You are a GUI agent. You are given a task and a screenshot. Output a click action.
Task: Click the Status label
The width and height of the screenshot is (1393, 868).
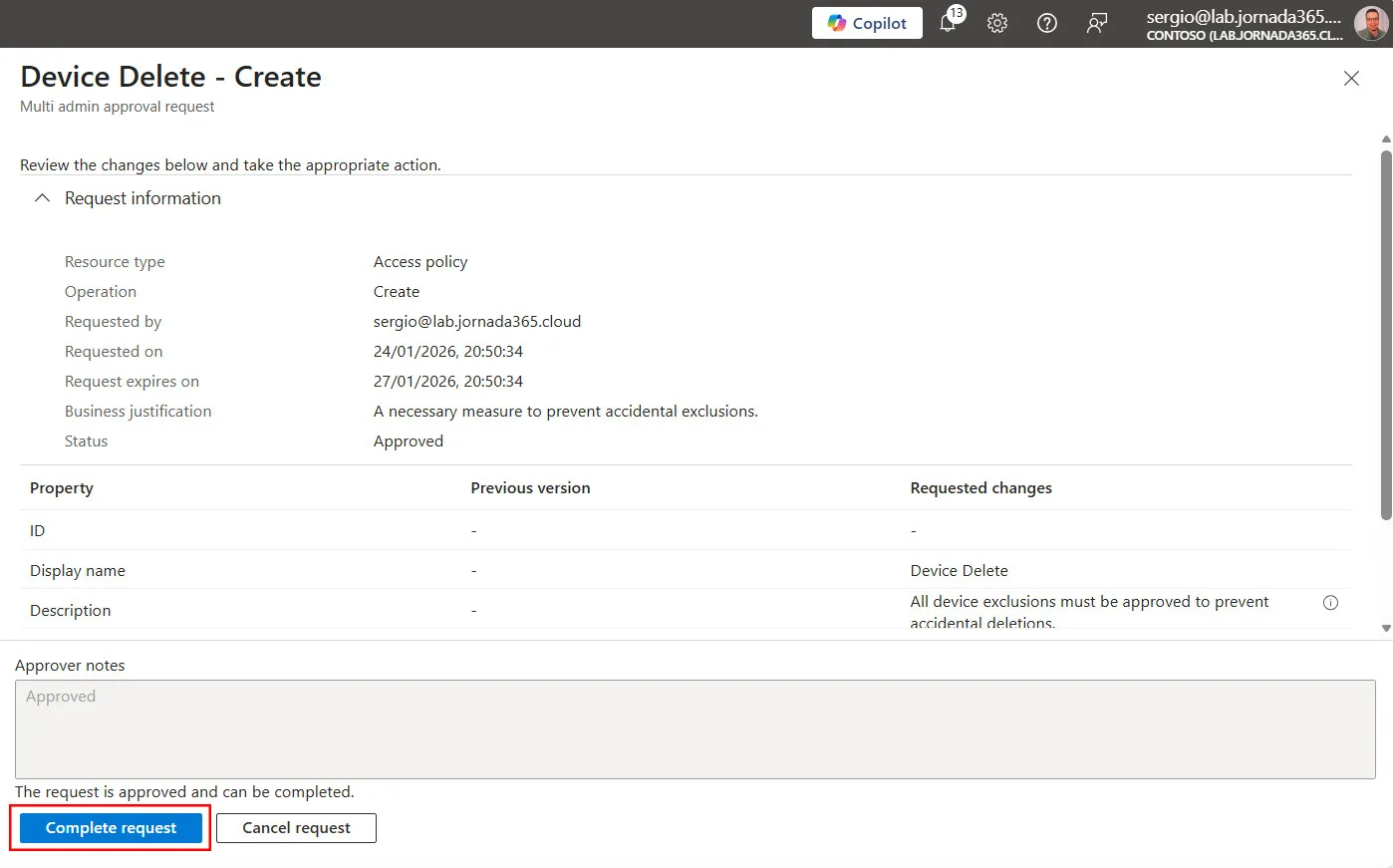(x=87, y=441)
